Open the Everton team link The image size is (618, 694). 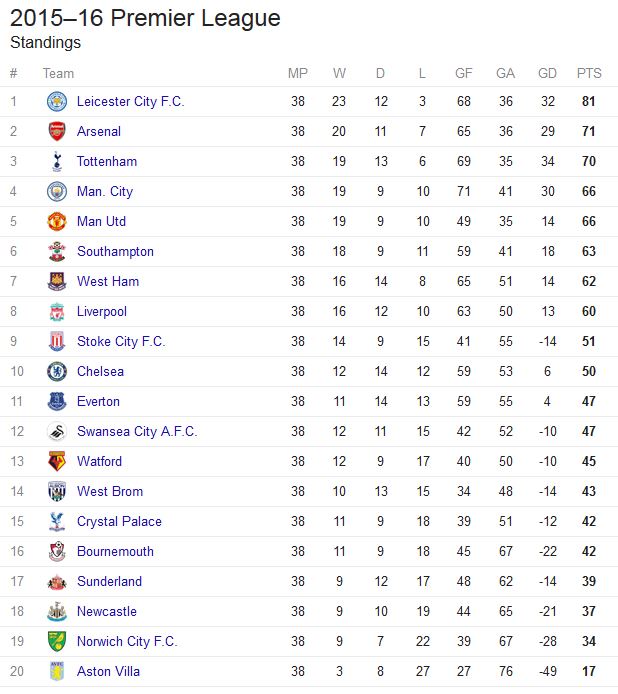click(x=98, y=401)
